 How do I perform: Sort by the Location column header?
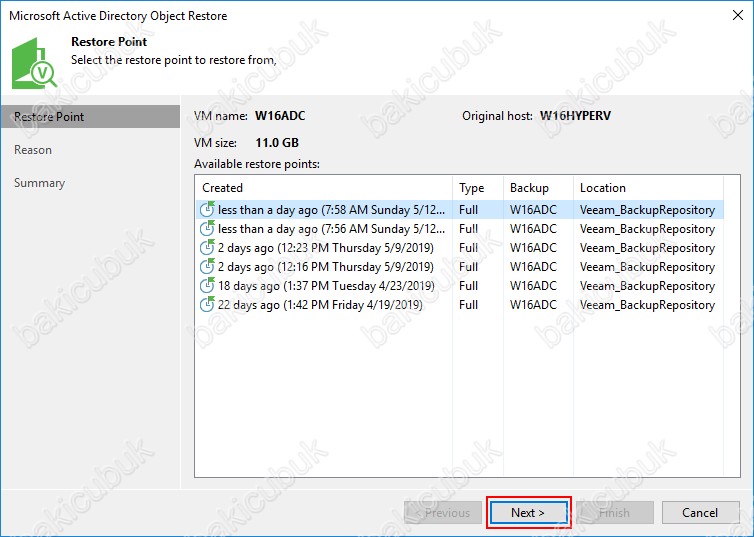pos(648,188)
